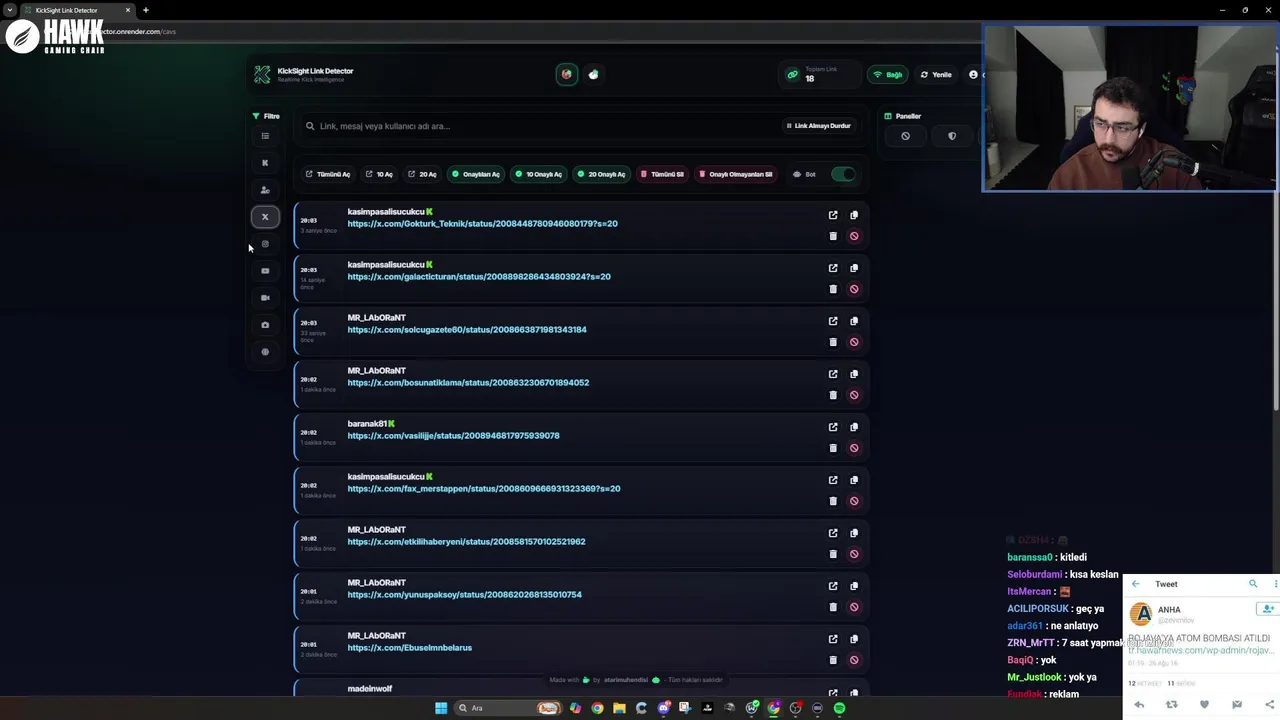Viewport: 1280px width, 720px height.
Task: Open the bosunatiklama status link
Action: [x=468, y=383]
